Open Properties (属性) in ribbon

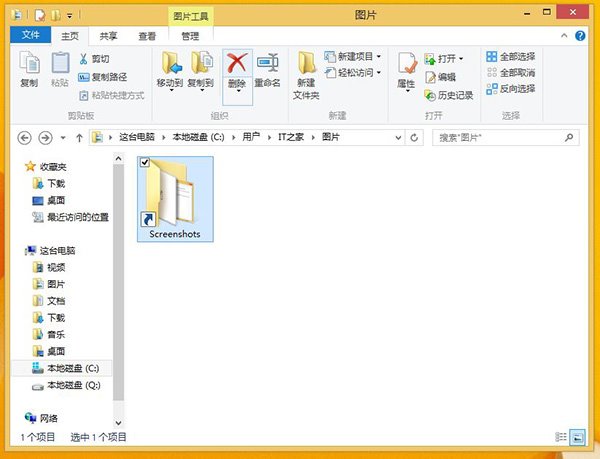click(407, 66)
